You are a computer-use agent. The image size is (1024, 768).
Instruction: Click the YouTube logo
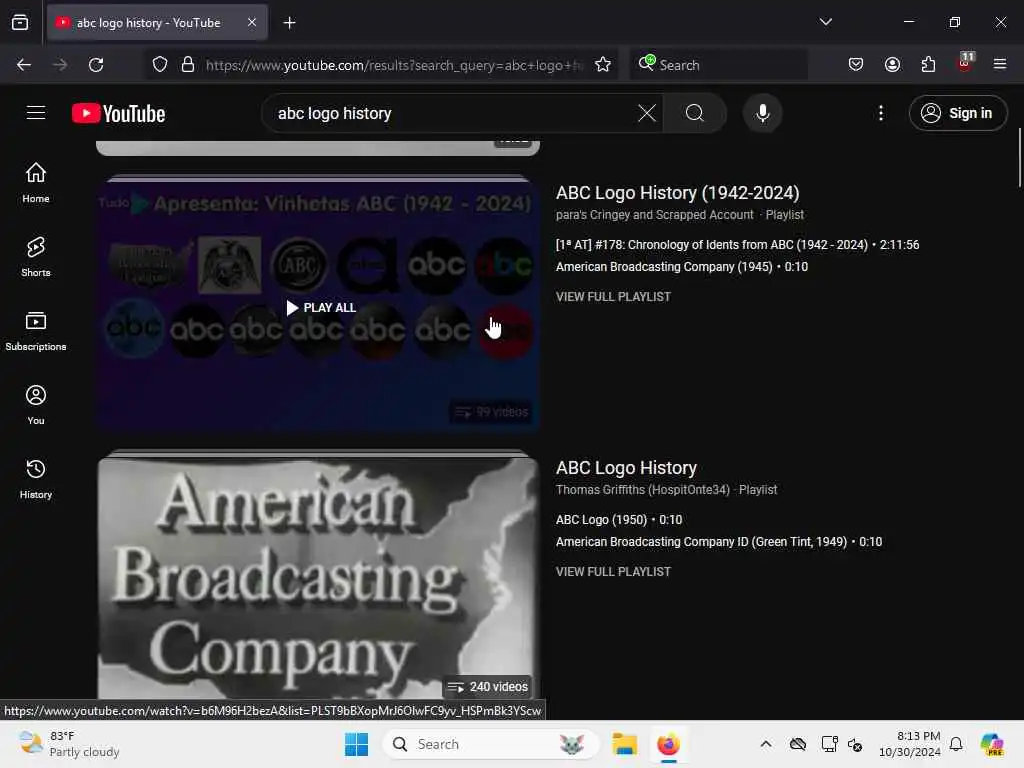point(118,113)
